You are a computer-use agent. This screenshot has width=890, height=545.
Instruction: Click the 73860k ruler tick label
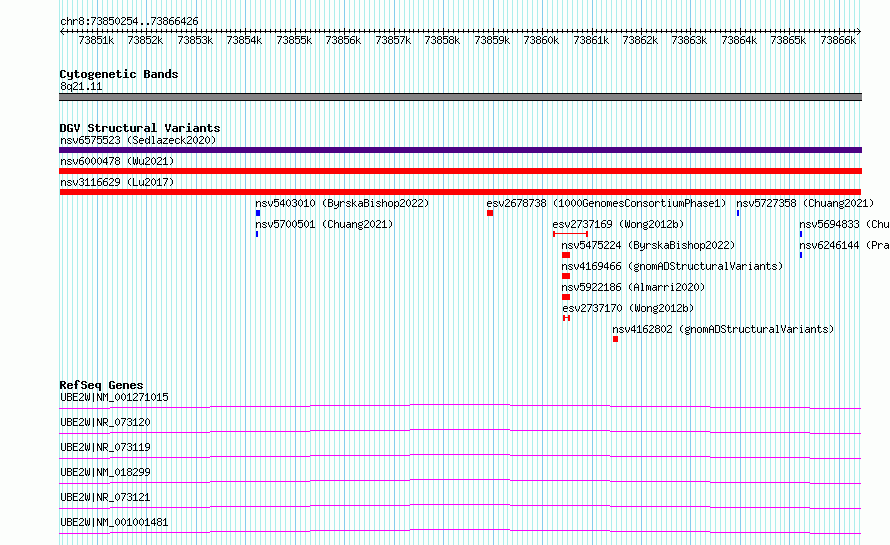541,40
